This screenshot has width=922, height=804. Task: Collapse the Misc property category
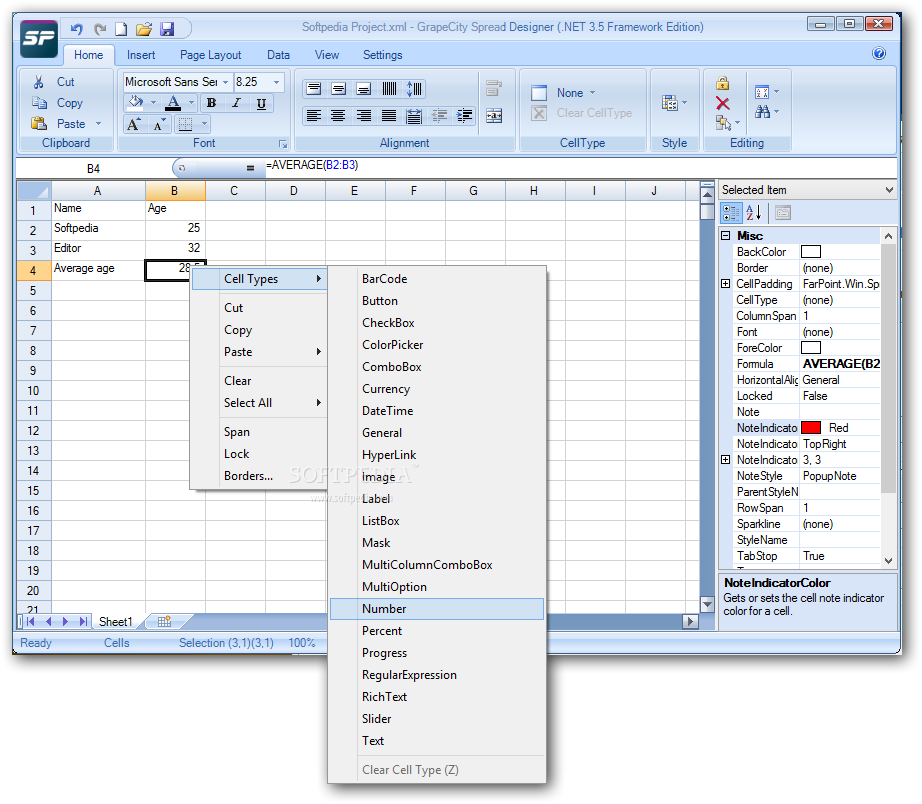[726, 236]
